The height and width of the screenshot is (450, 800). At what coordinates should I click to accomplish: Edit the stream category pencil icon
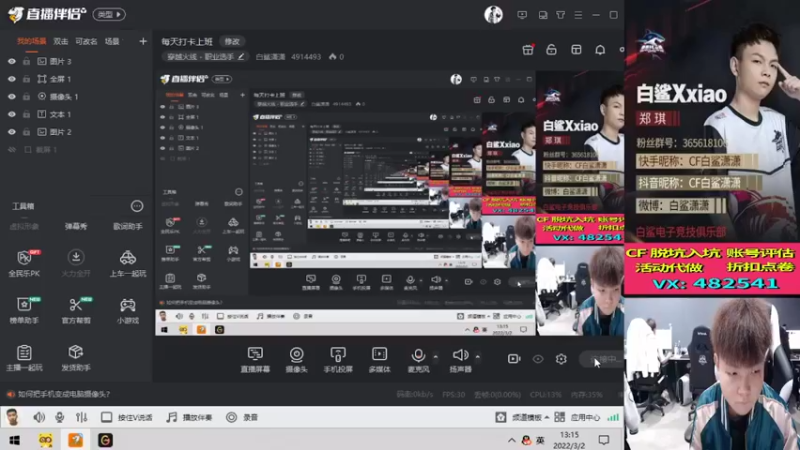tap(241, 57)
